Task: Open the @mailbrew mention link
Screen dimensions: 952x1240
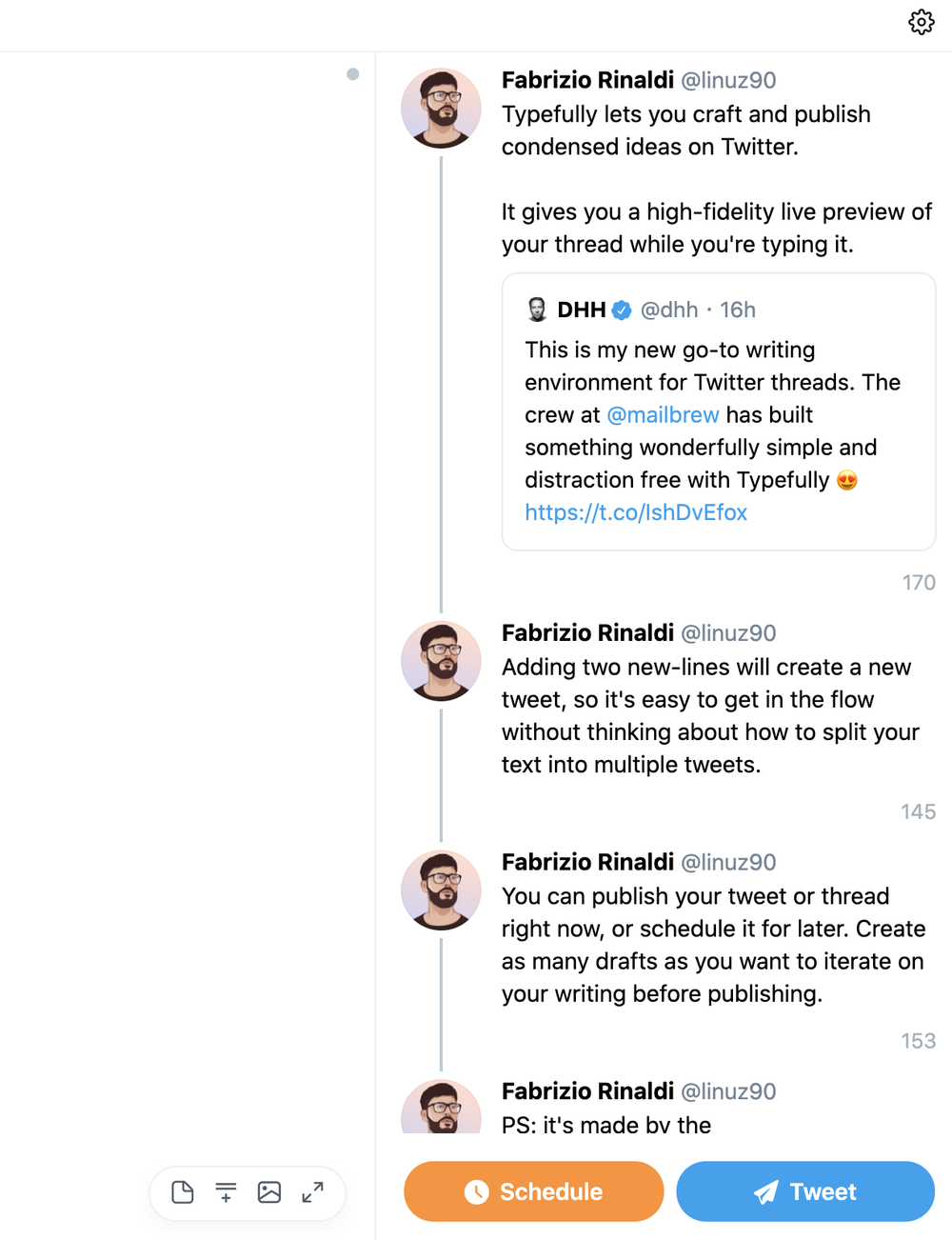Action: coord(664,414)
